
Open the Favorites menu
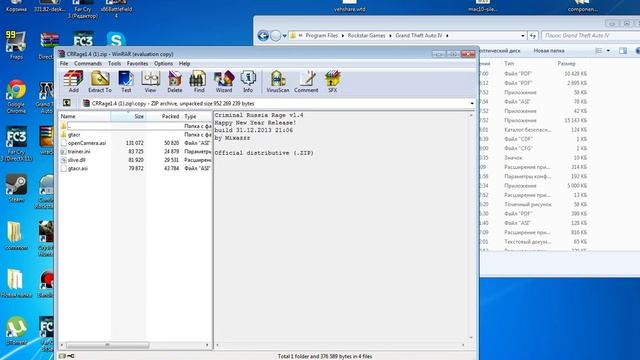point(138,64)
